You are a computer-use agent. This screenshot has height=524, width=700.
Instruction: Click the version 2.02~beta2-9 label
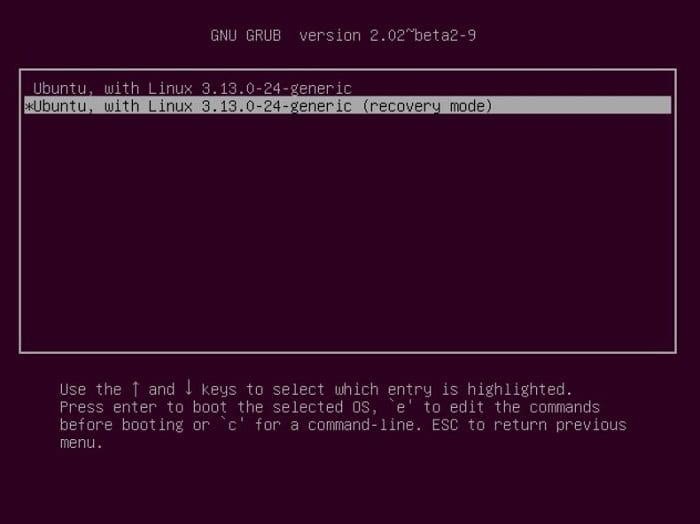click(387, 35)
